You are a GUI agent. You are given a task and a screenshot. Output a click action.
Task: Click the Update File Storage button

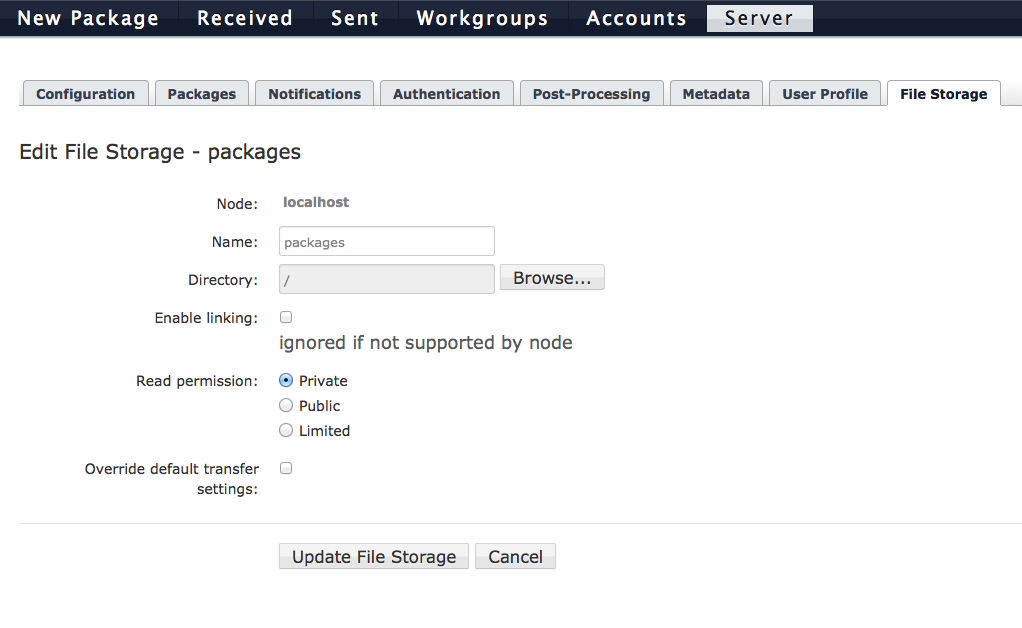click(x=373, y=556)
